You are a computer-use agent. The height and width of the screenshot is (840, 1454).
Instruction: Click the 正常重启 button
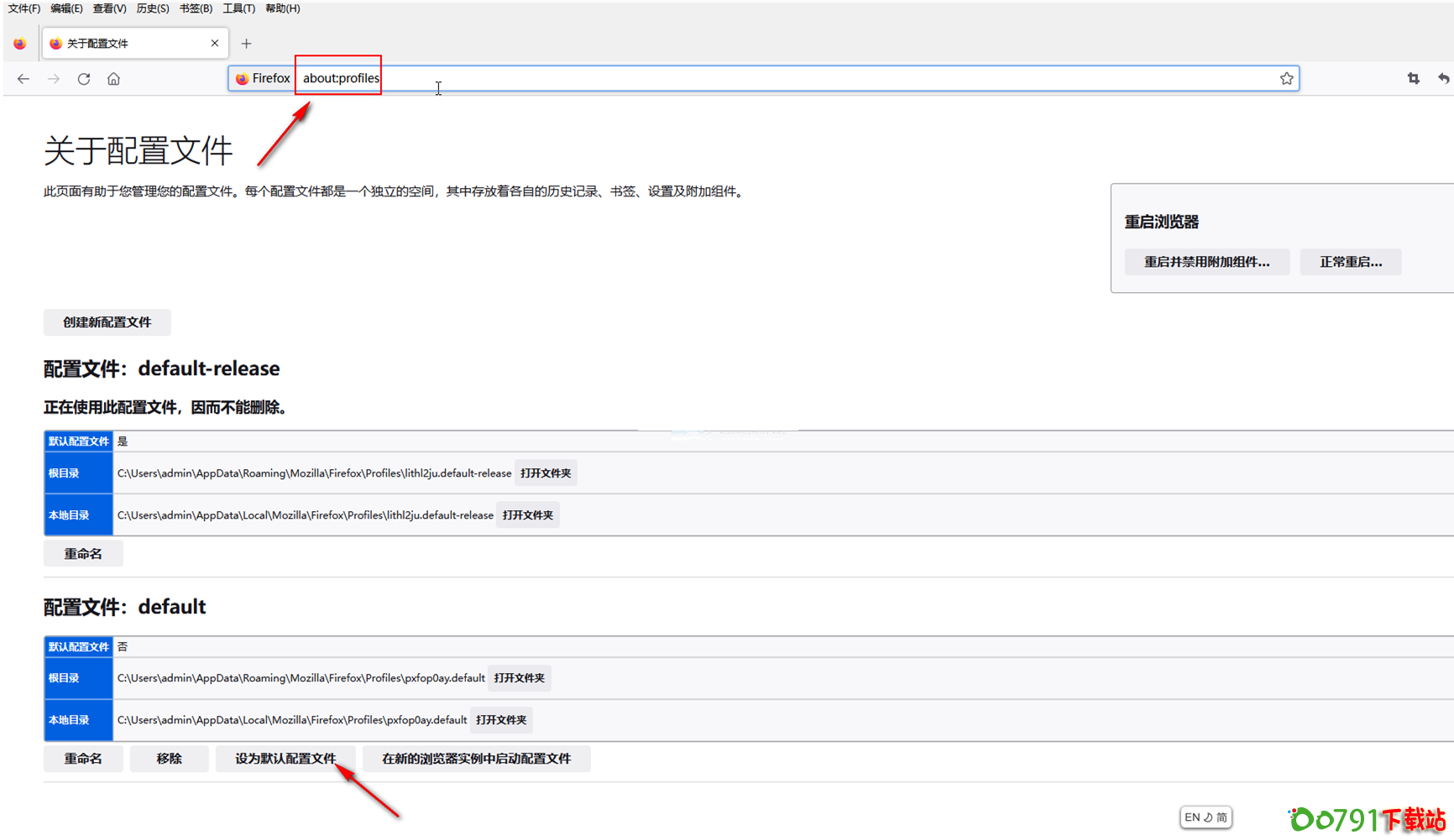click(x=1350, y=262)
